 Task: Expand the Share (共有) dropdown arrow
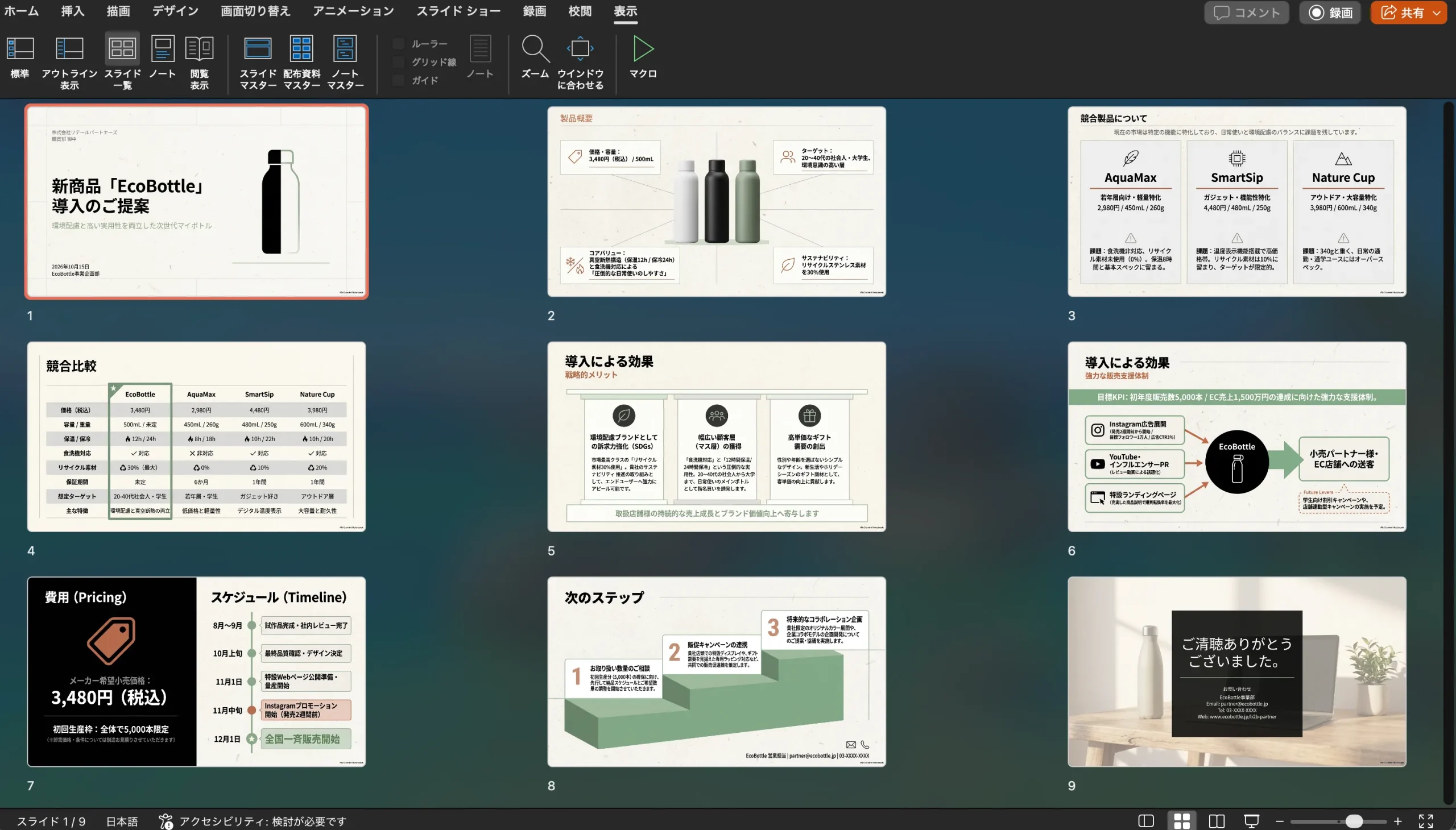1436,13
